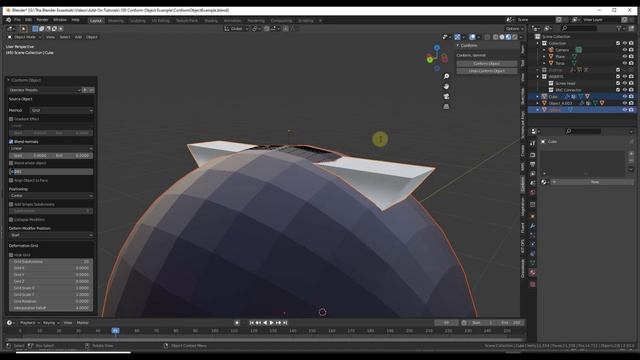The image size is (640, 360).
Task: Toggle viewport overlays icon
Action: 472,37
